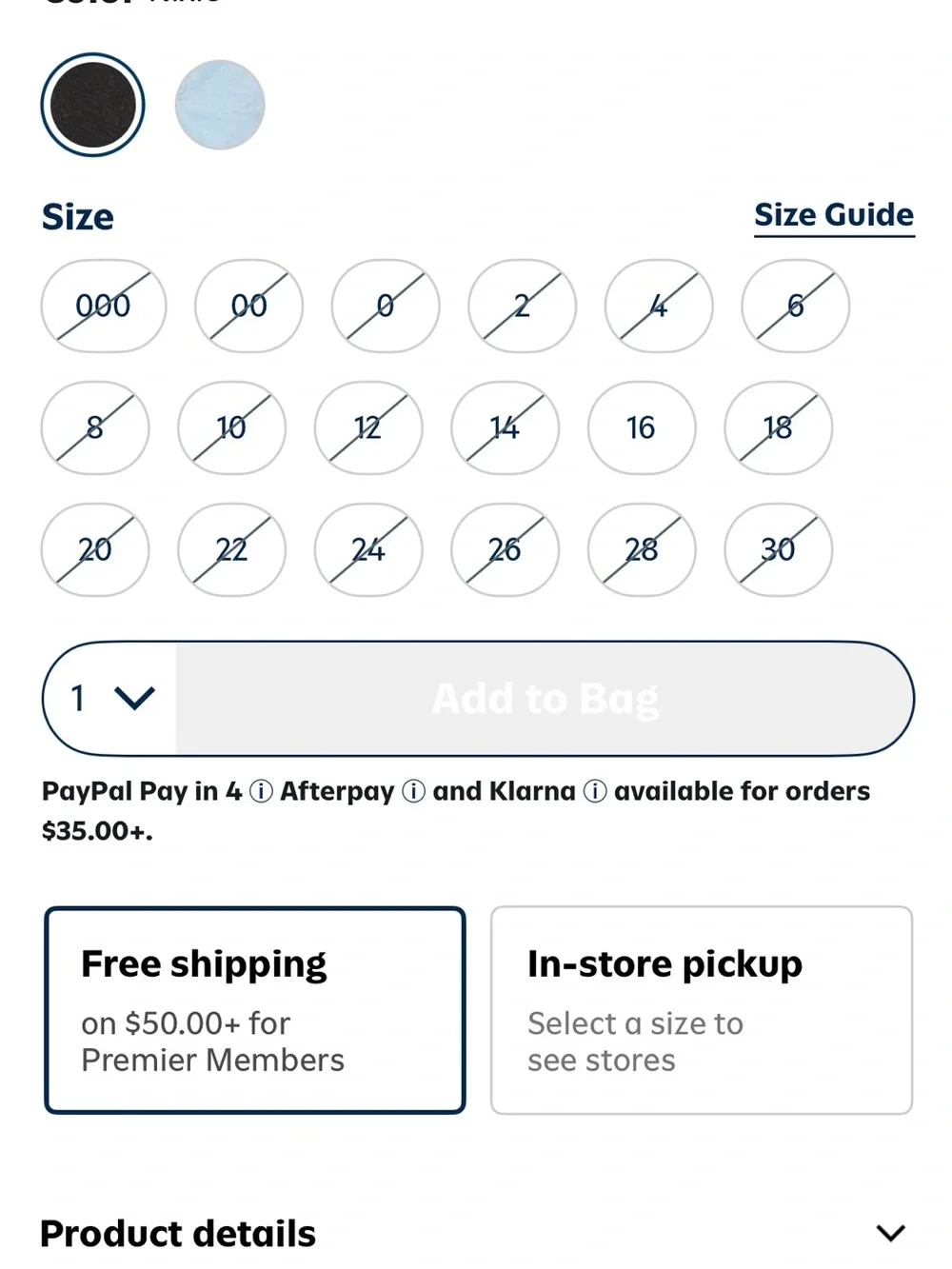
Task: Select size 16
Action: (642, 428)
